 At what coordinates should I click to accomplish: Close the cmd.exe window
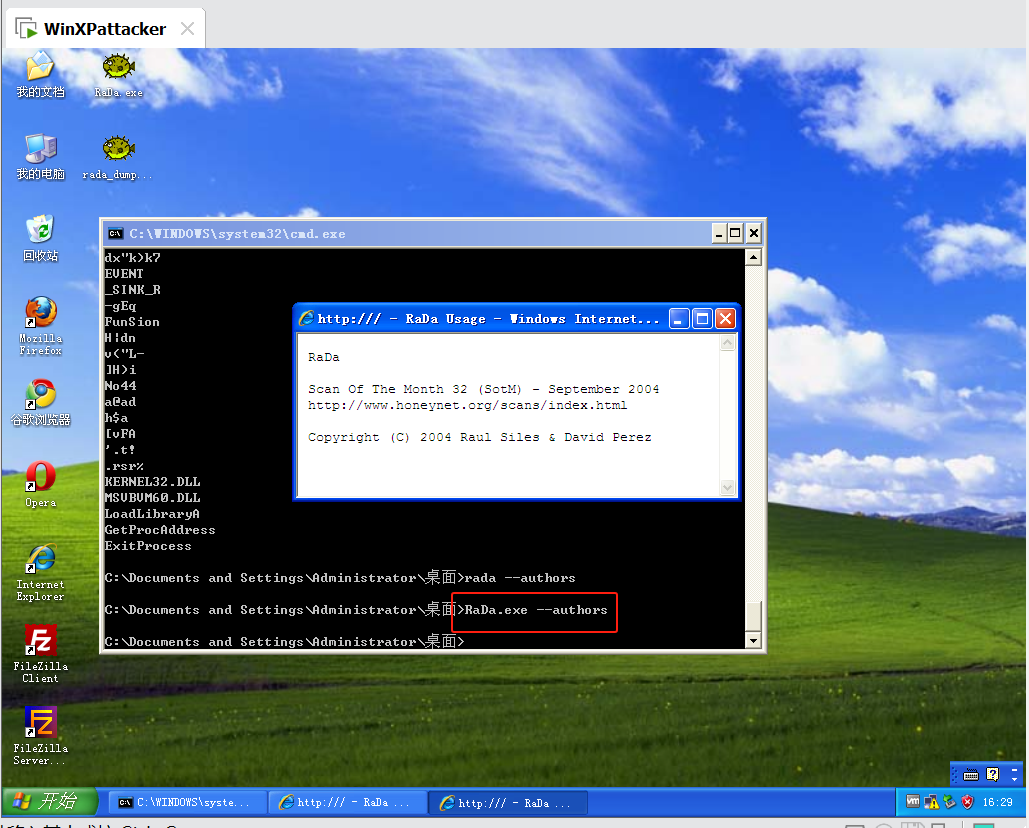pos(754,233)
